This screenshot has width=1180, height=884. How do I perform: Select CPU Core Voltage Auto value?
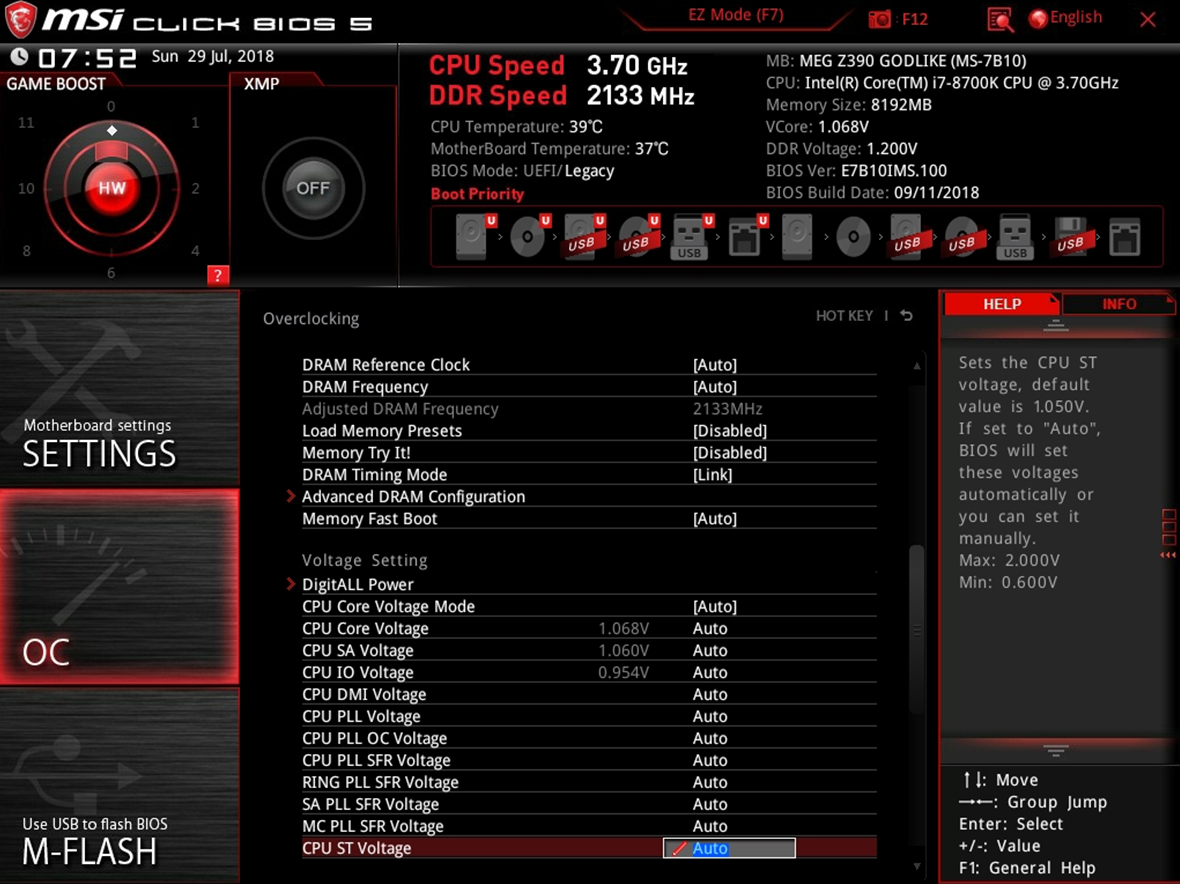(x=710, y=628)
